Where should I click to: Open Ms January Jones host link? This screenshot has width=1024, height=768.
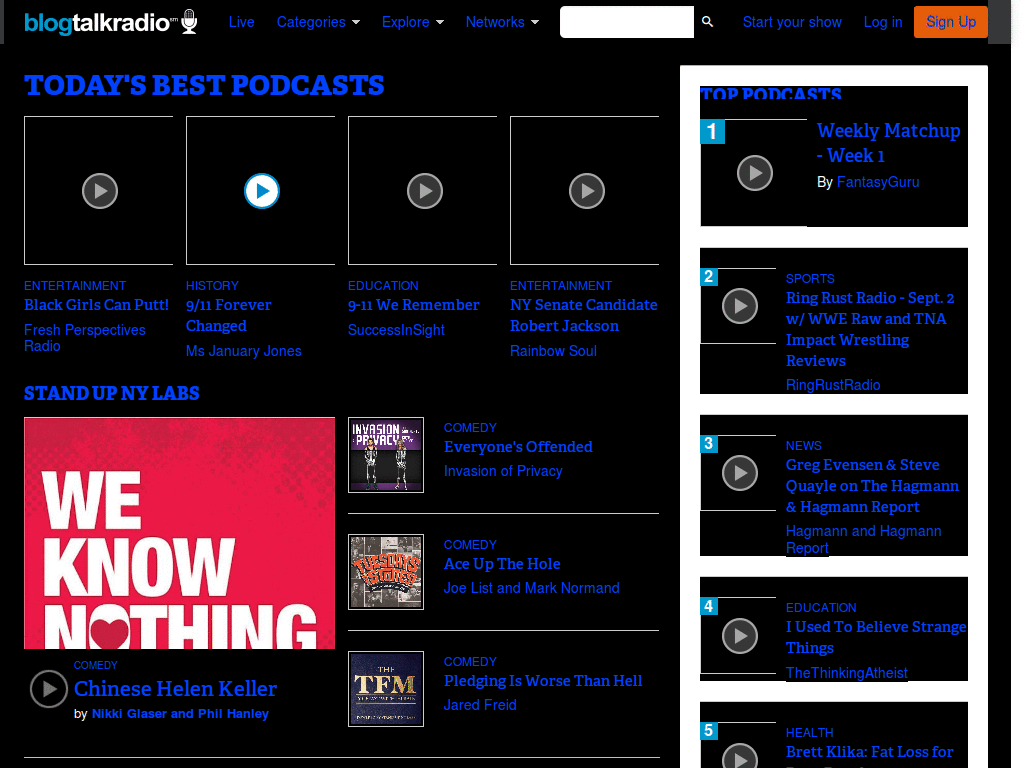click(x=244, y=351)
